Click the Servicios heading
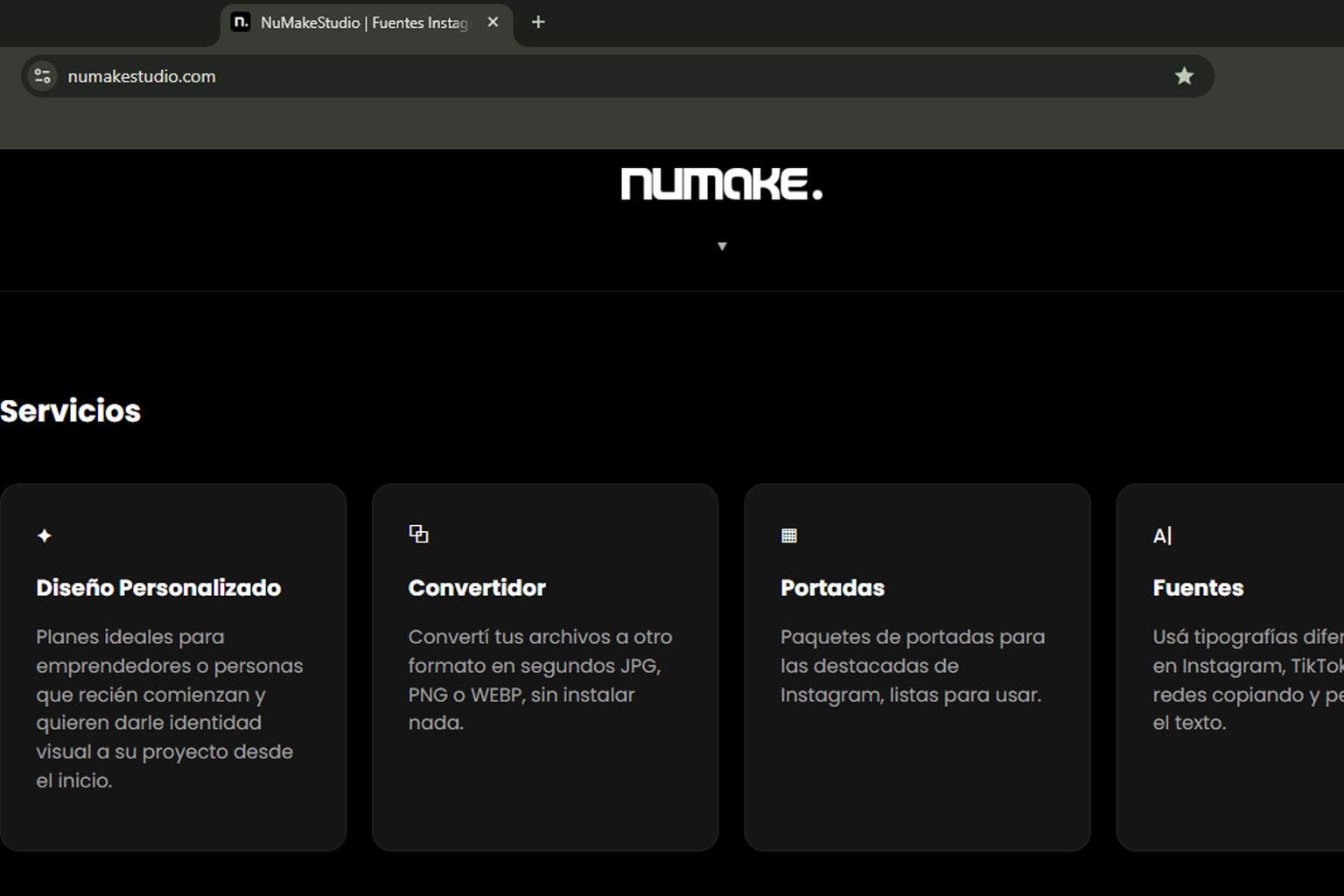1344x896 pixels. pyautogui.click(x=70, y=410)
